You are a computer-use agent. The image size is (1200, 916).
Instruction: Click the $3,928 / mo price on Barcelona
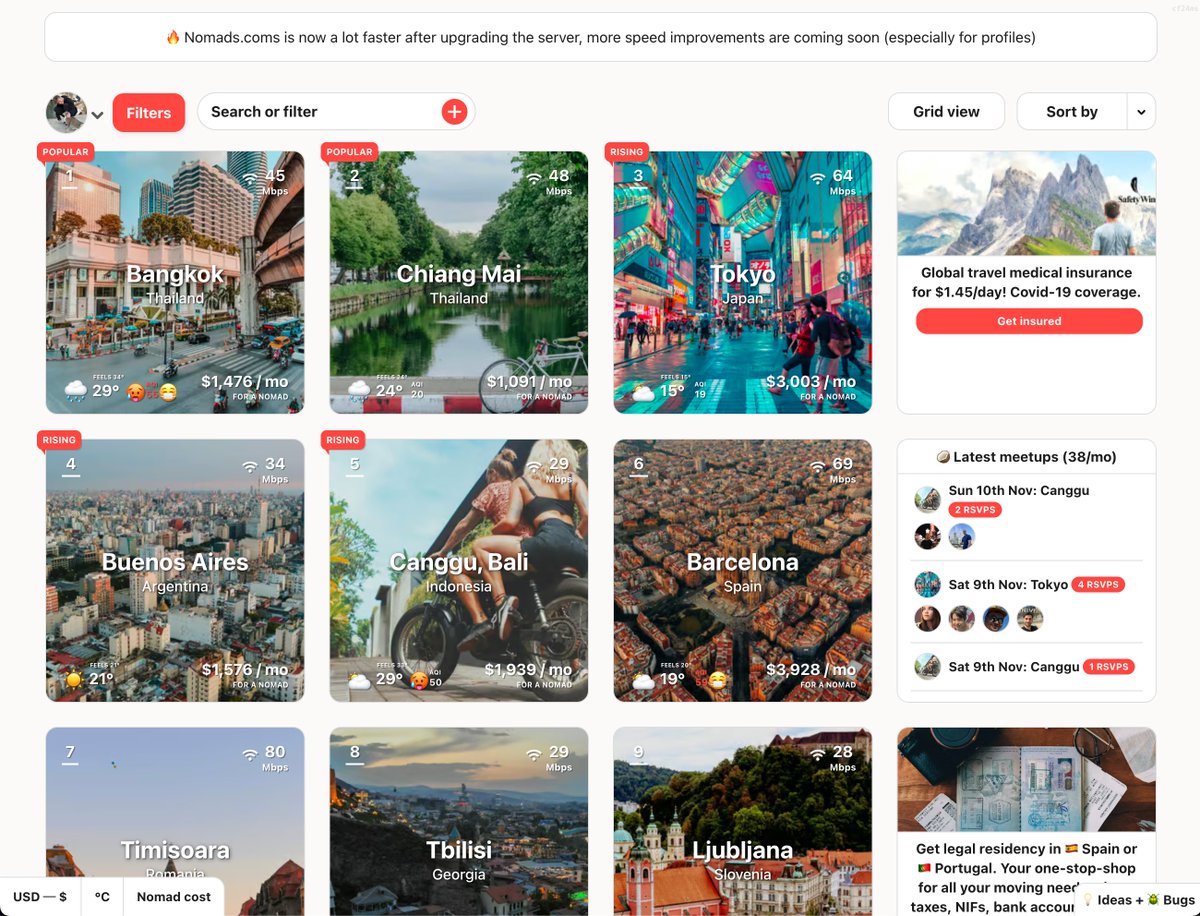point(811,669)
